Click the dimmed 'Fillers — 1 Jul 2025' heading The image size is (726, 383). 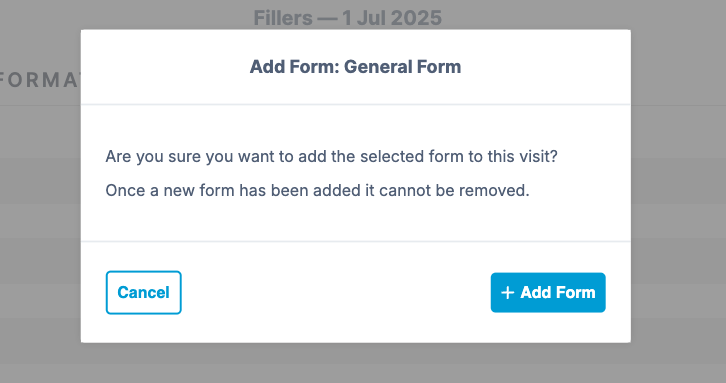pos(347,18)
